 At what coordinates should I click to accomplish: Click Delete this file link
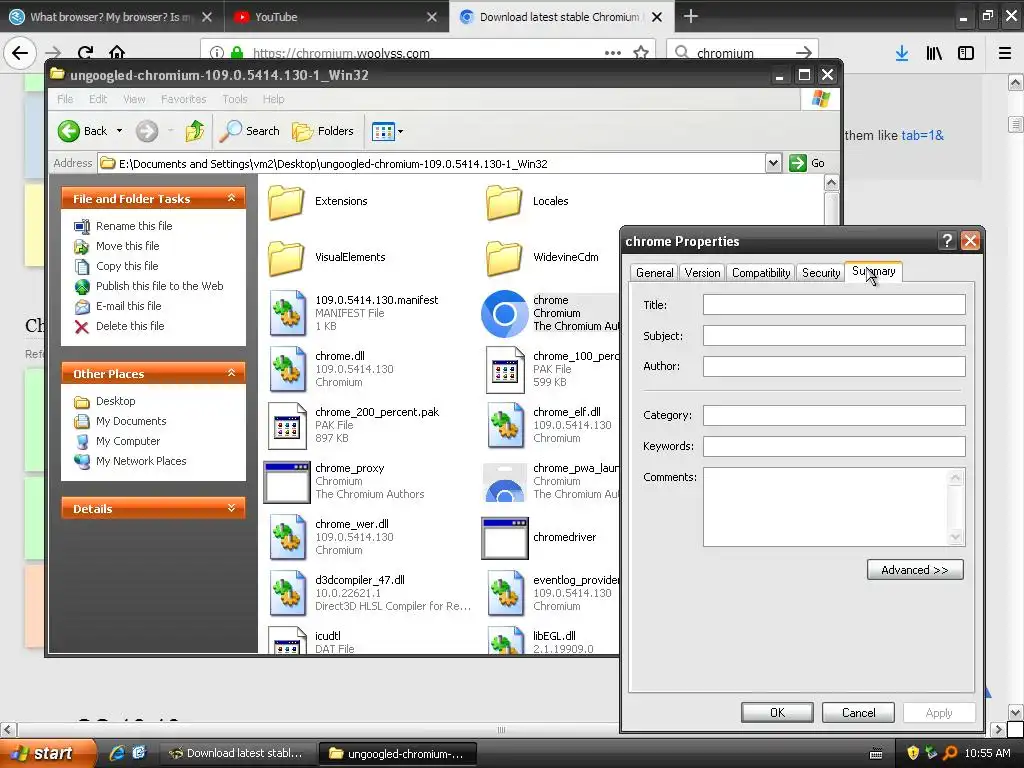tap(130, 326)
